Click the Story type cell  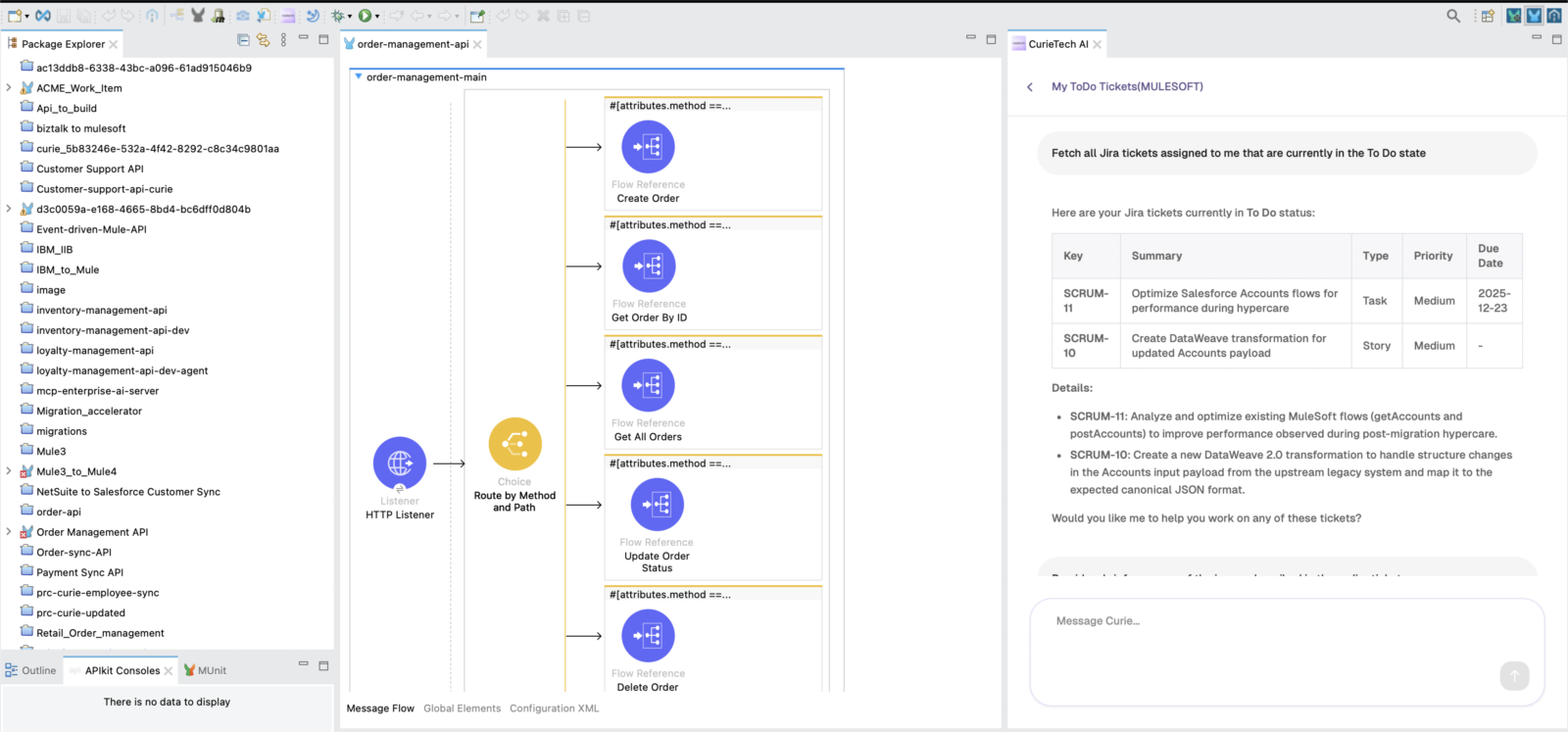(1376, 346)
